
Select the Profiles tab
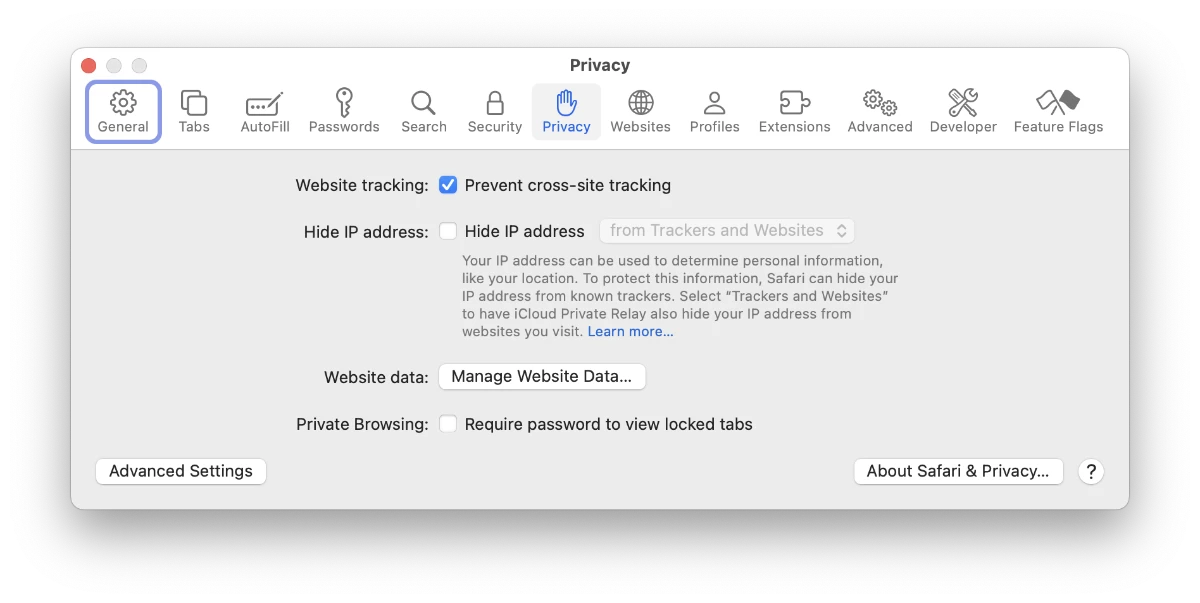coord(714,110)
